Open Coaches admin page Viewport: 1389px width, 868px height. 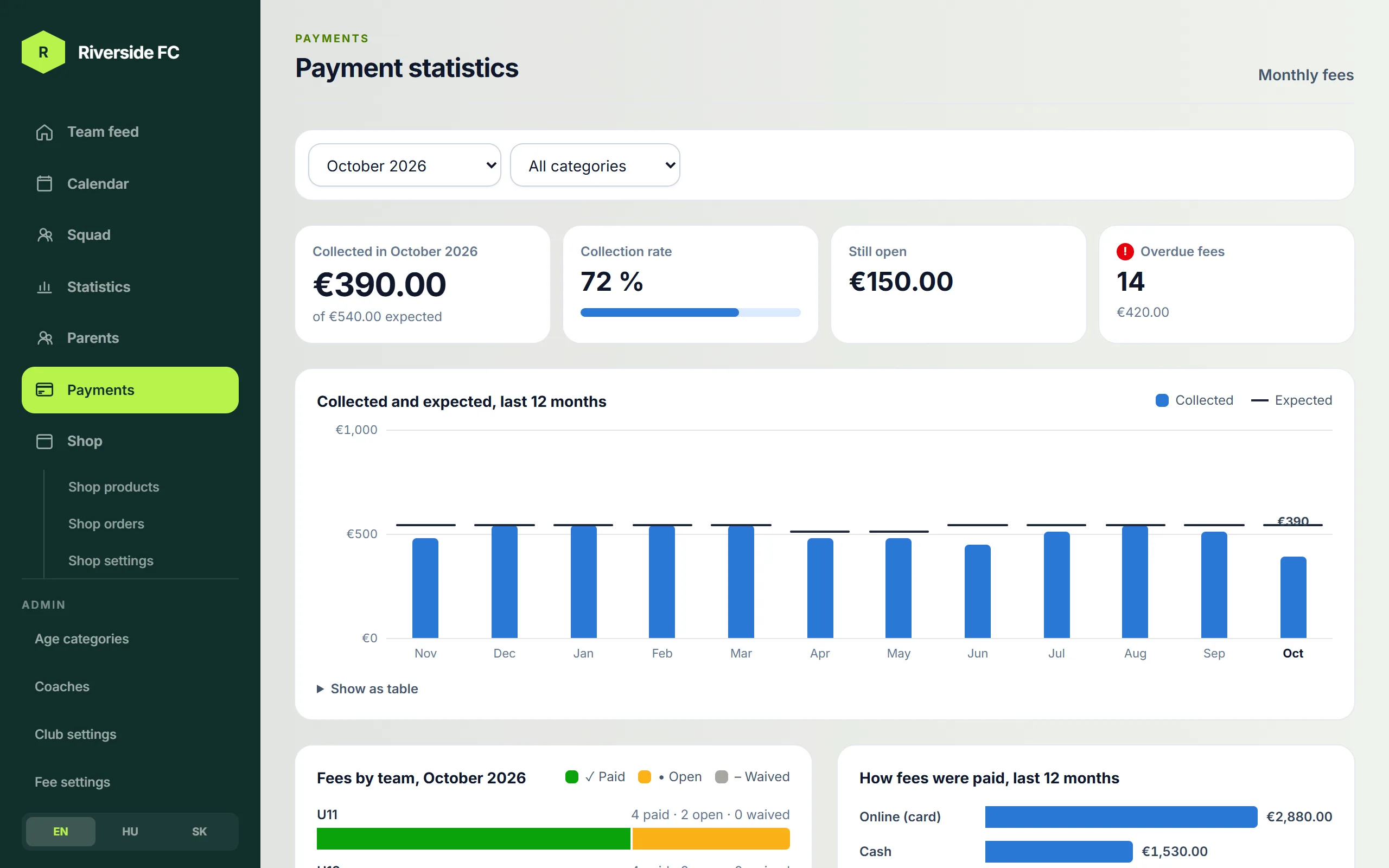point(62,687)
